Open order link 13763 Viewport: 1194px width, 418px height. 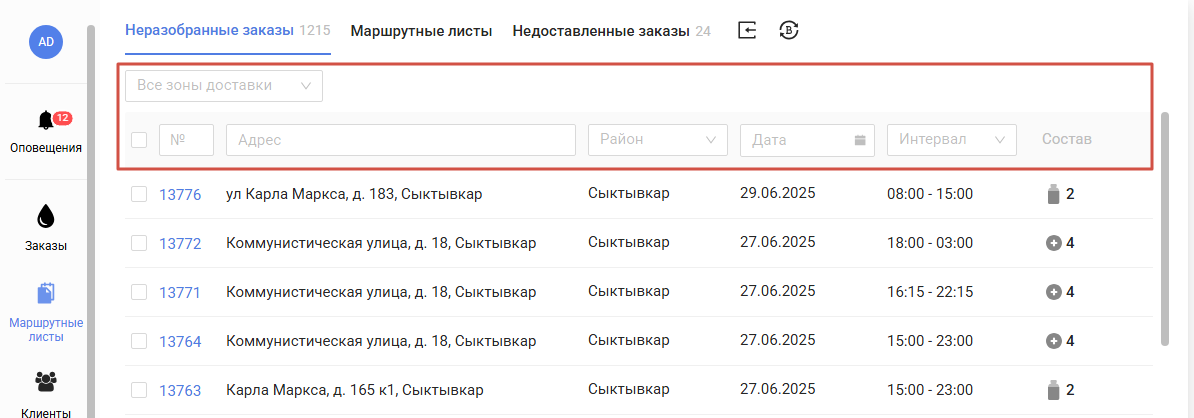point(180,391)
